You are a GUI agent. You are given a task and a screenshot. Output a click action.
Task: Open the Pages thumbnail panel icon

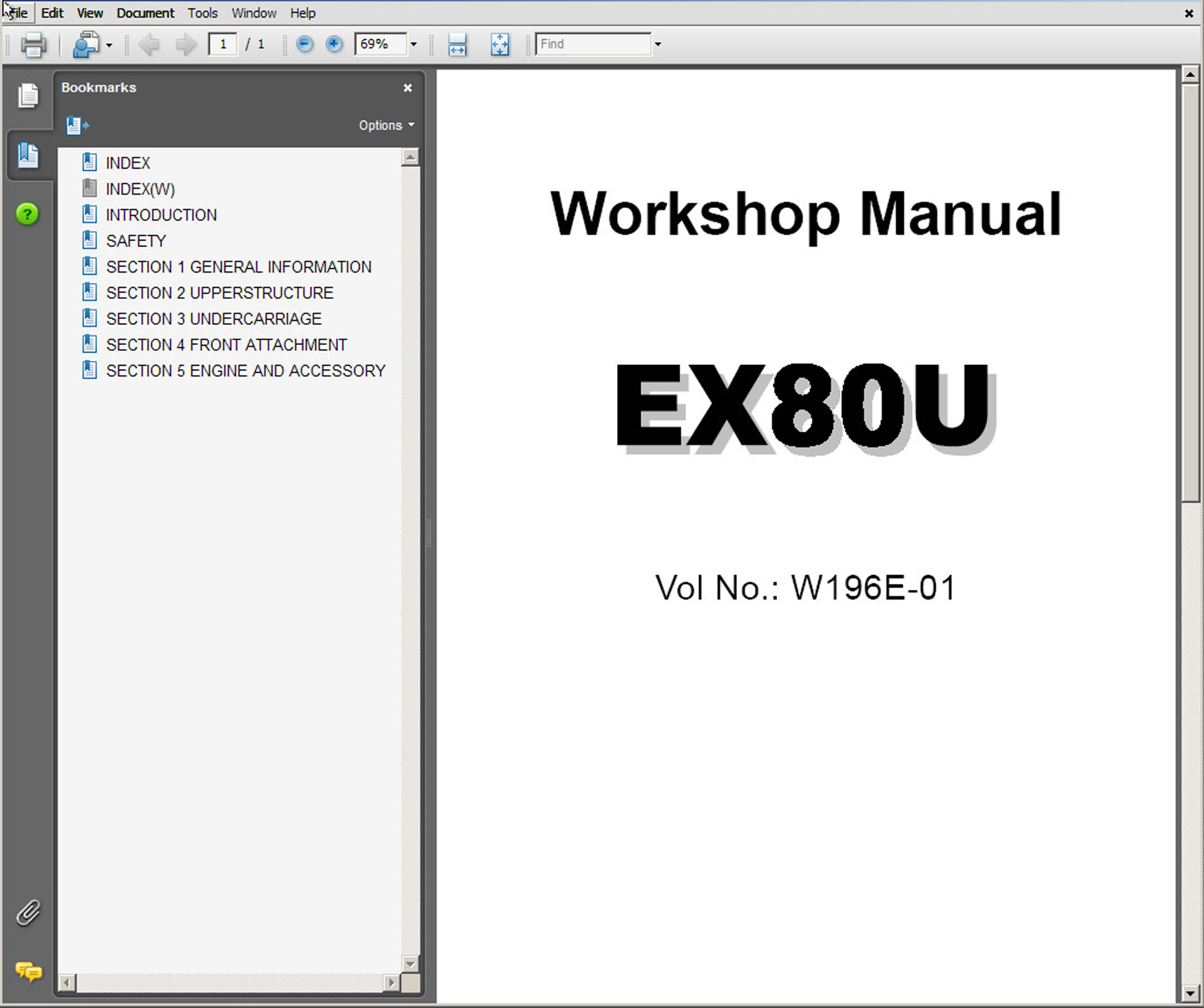coord(28,95)
